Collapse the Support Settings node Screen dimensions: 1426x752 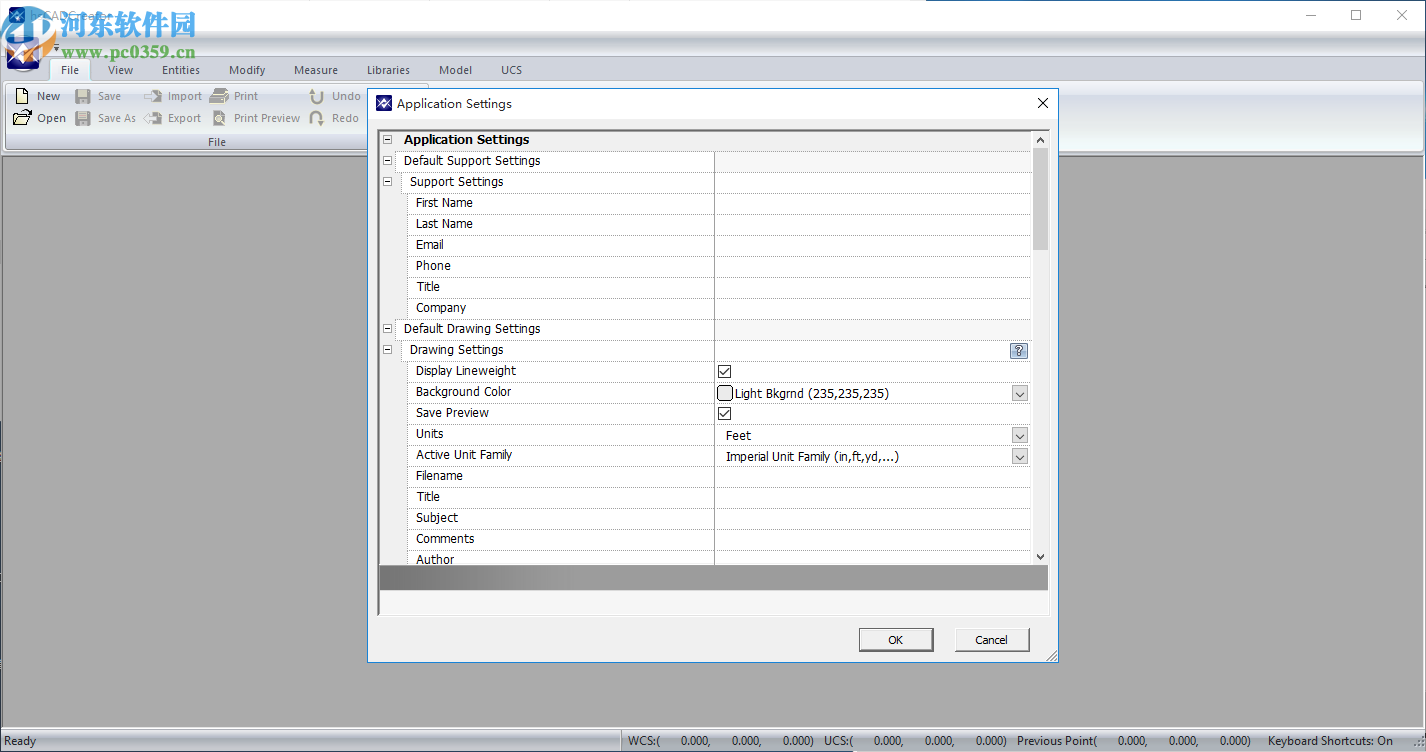(387, 182)
